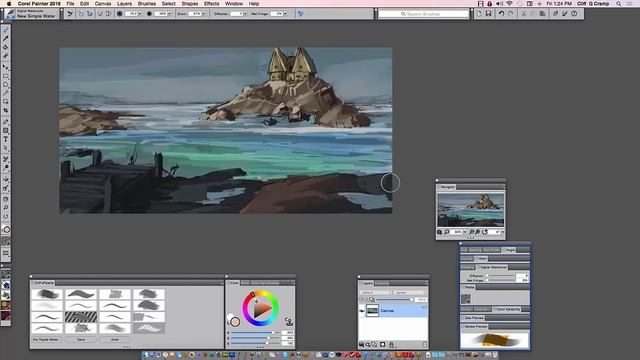Select the Digital Watercolor tab
This screenshot has width=640, height=360.
493,267
